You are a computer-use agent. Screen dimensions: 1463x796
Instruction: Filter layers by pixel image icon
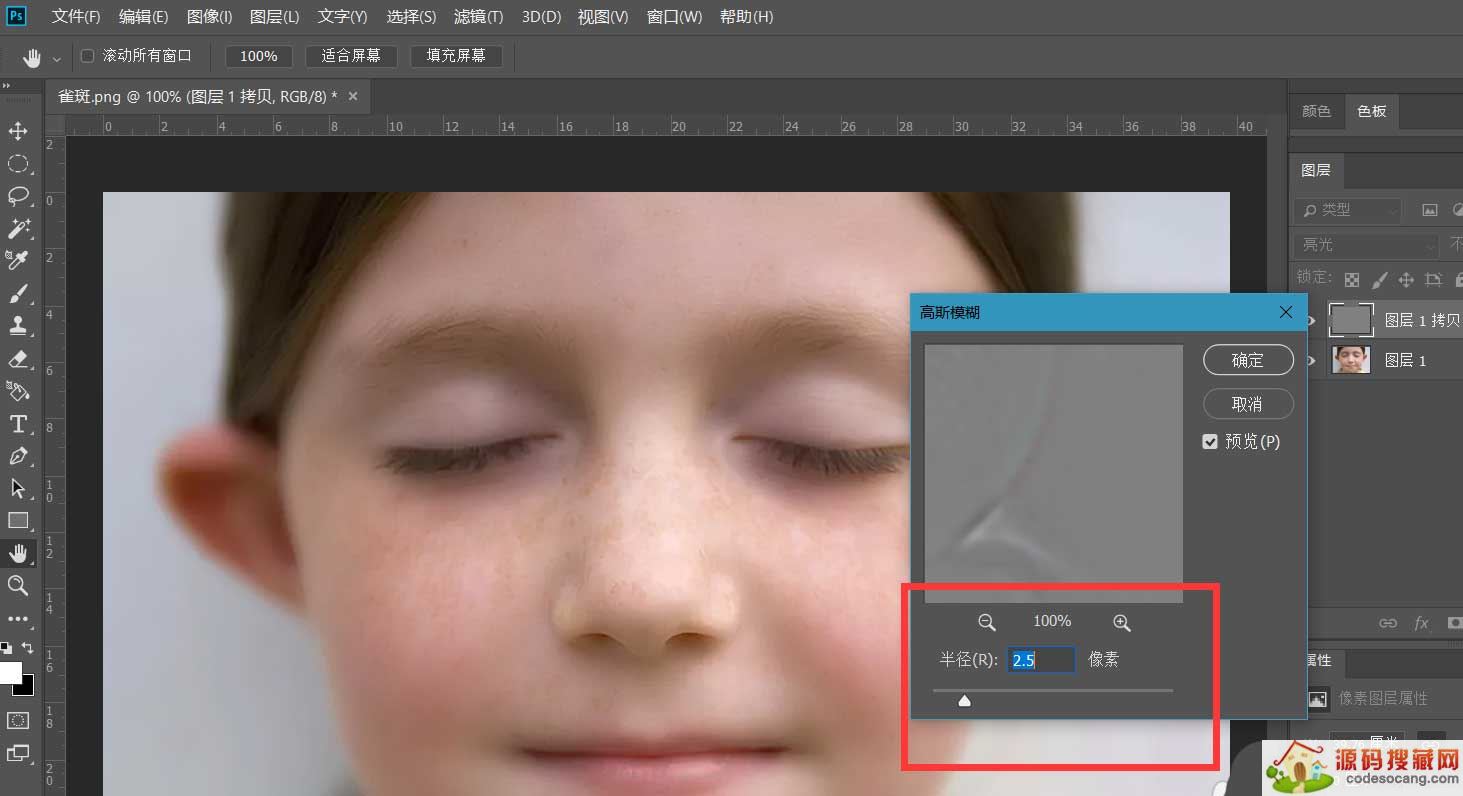click(x=1430, y=210)
